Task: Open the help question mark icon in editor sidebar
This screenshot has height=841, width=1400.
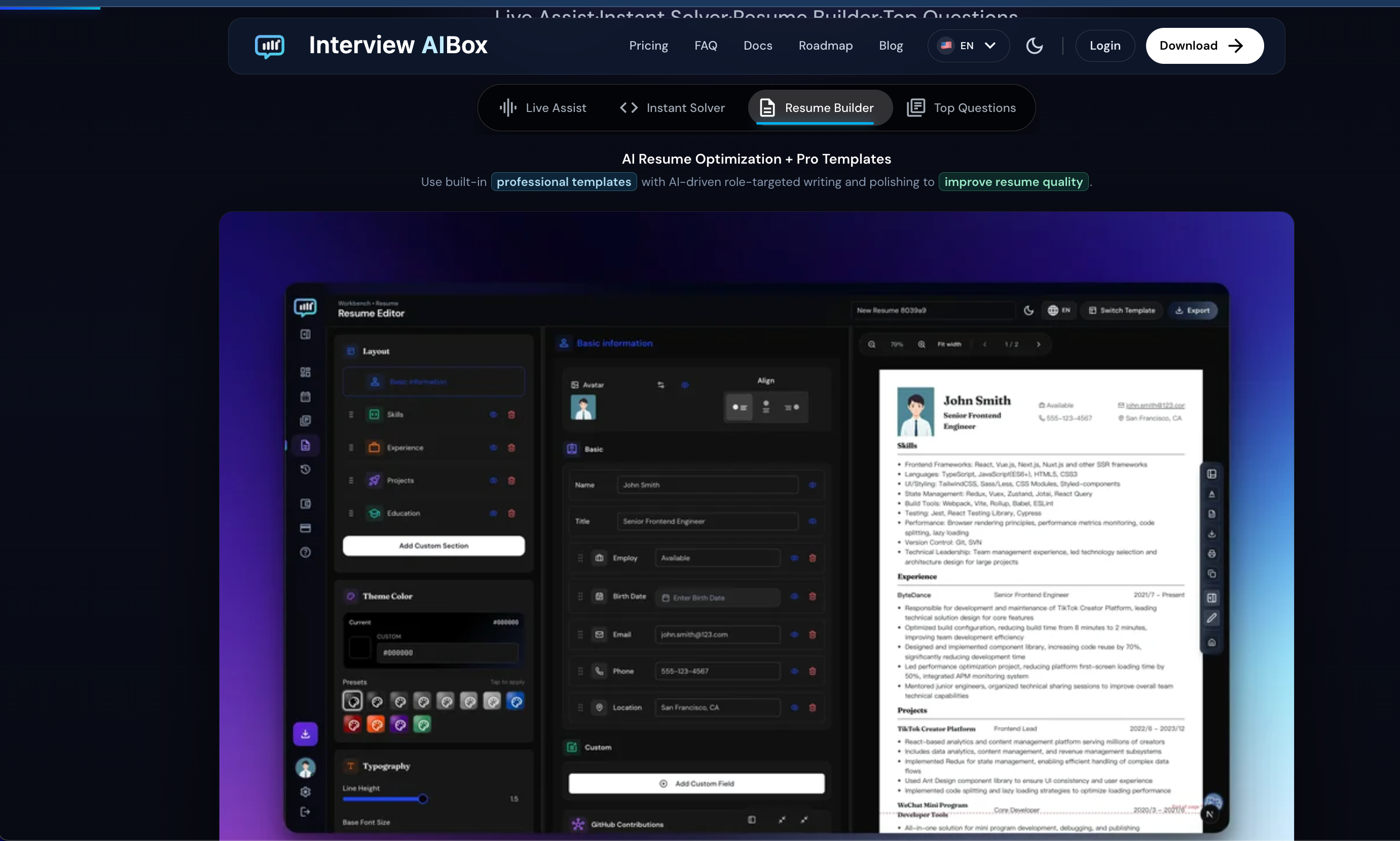Action: click(x=305, y=553)
